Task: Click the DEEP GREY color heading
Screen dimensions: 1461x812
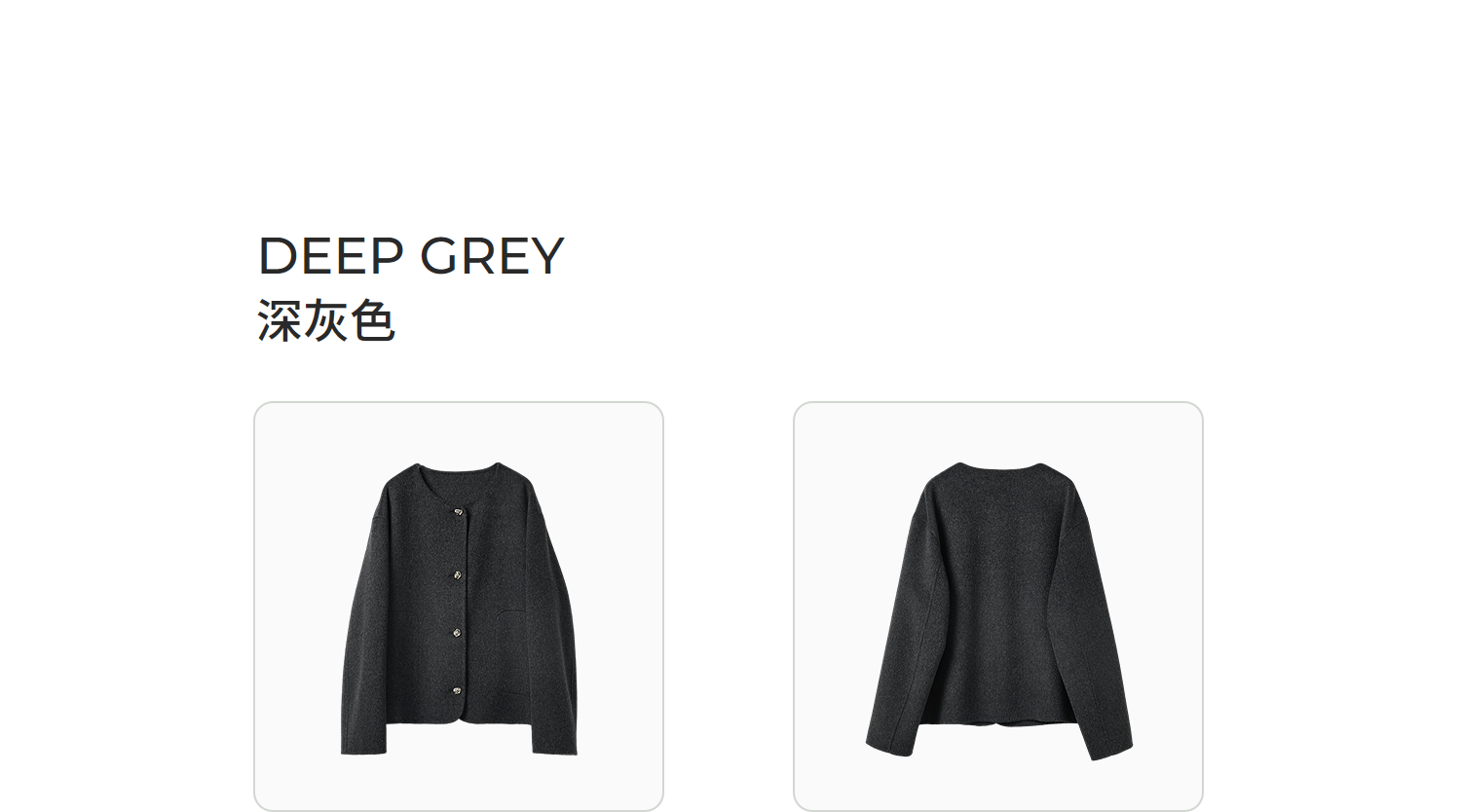Action: [x=411, y=256]
